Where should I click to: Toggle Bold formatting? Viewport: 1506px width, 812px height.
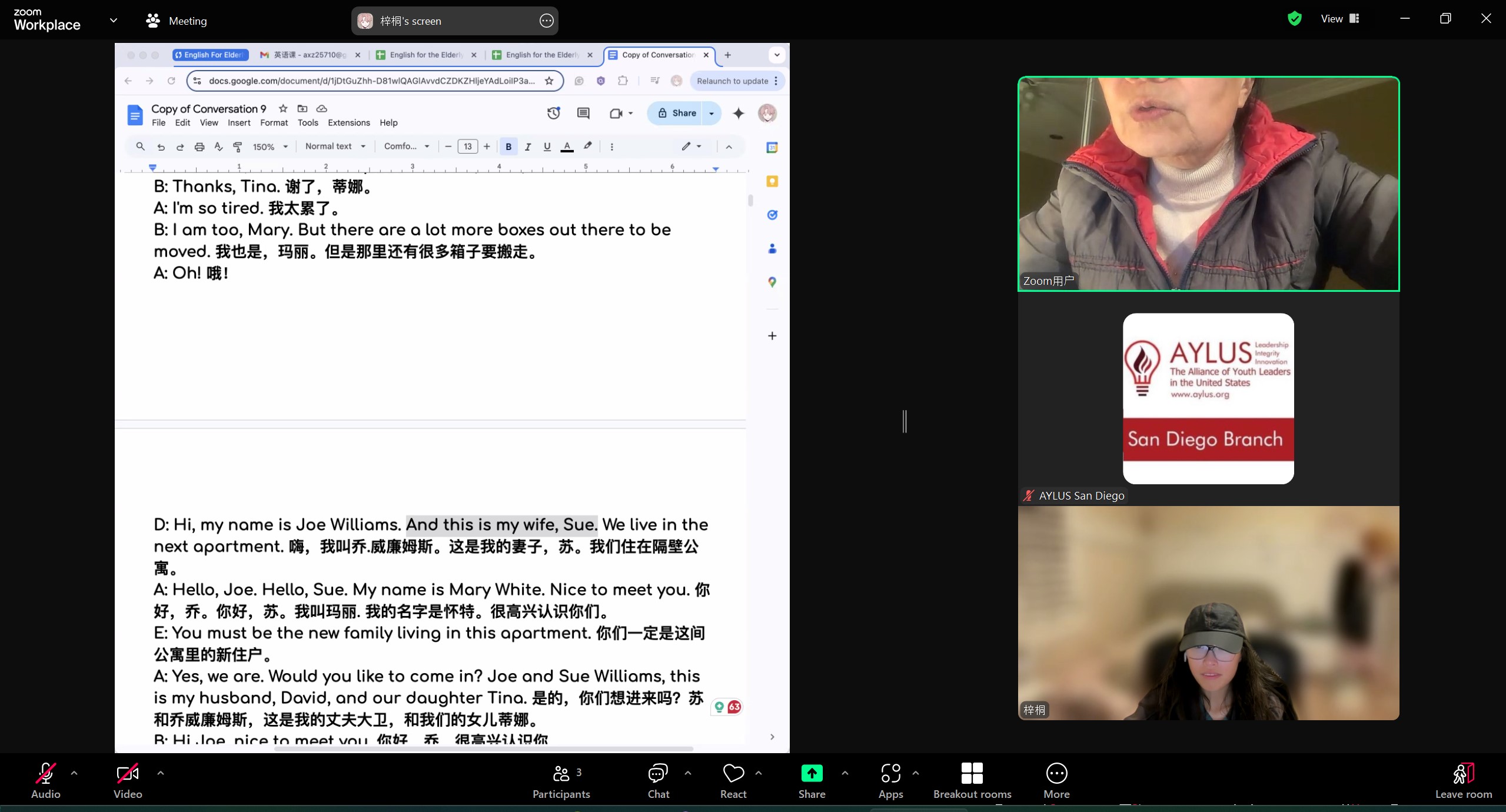pos(508,147)
